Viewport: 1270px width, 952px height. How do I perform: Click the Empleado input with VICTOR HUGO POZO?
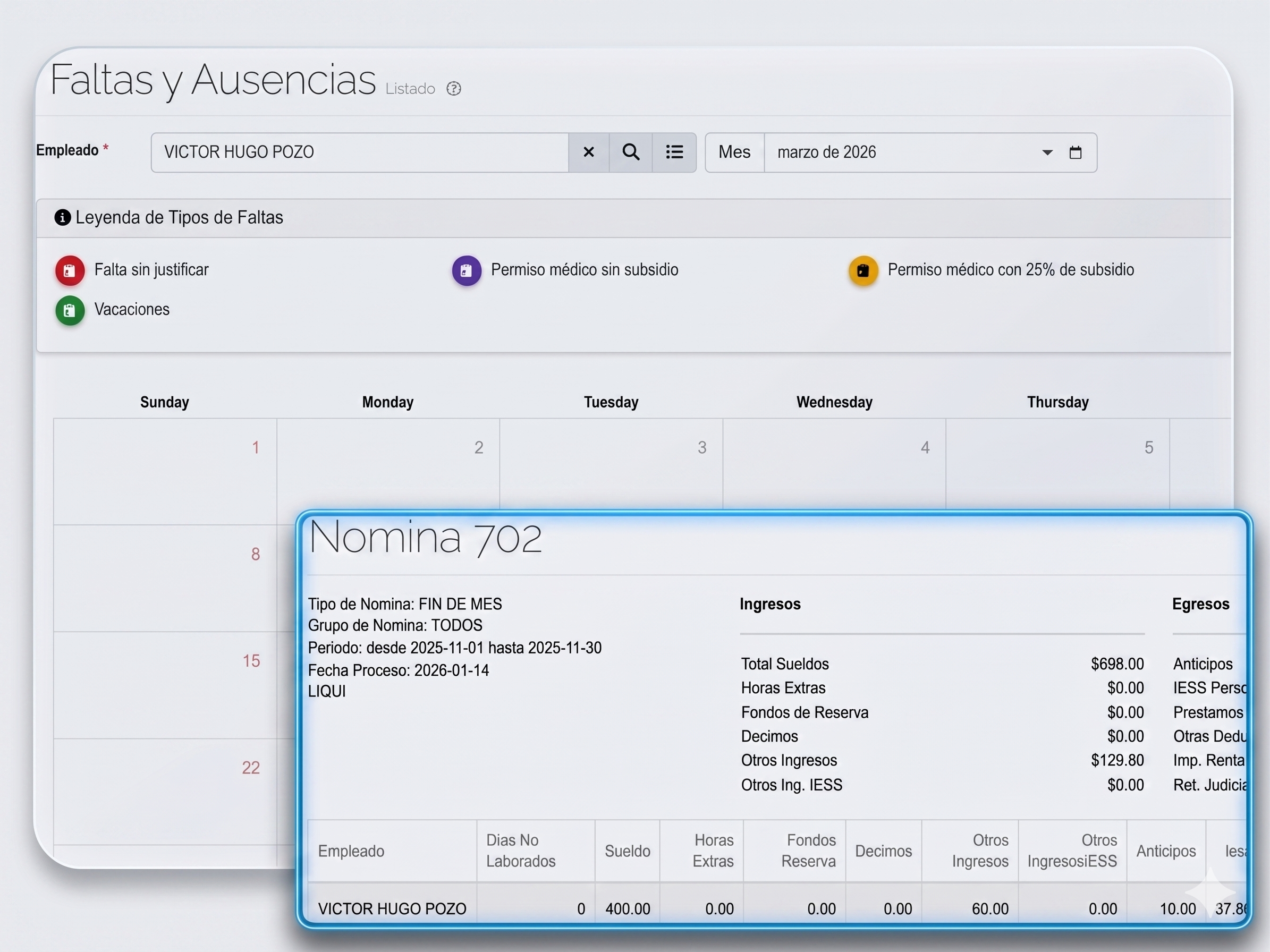tap(360, 152)
